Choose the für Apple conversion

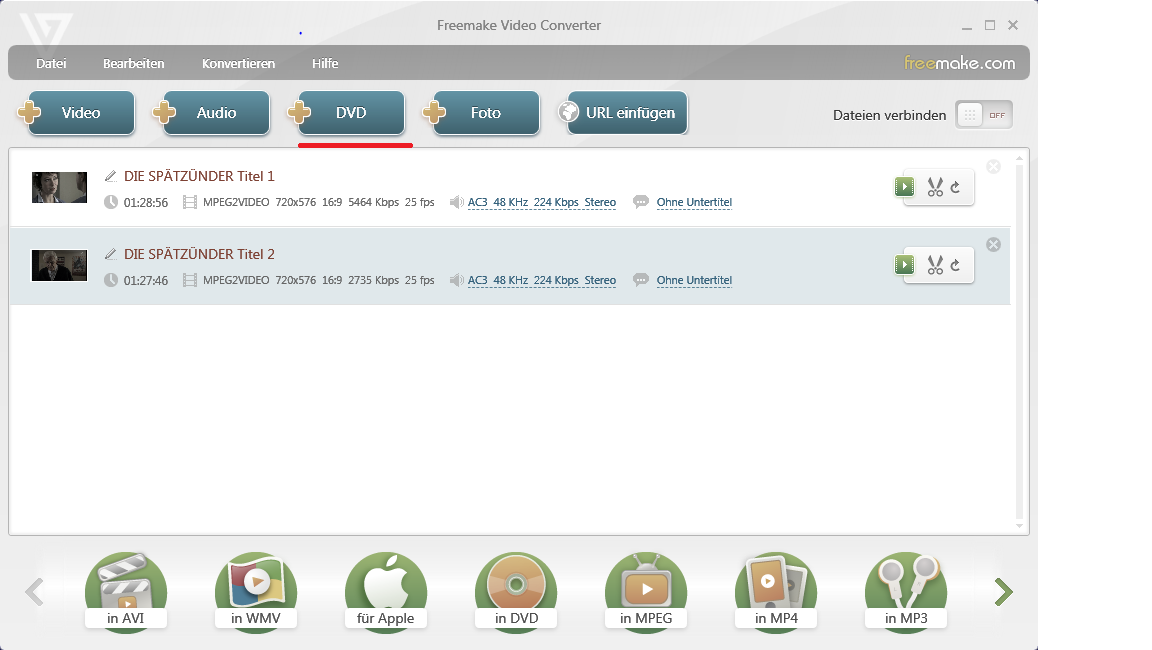pos(386,591)
